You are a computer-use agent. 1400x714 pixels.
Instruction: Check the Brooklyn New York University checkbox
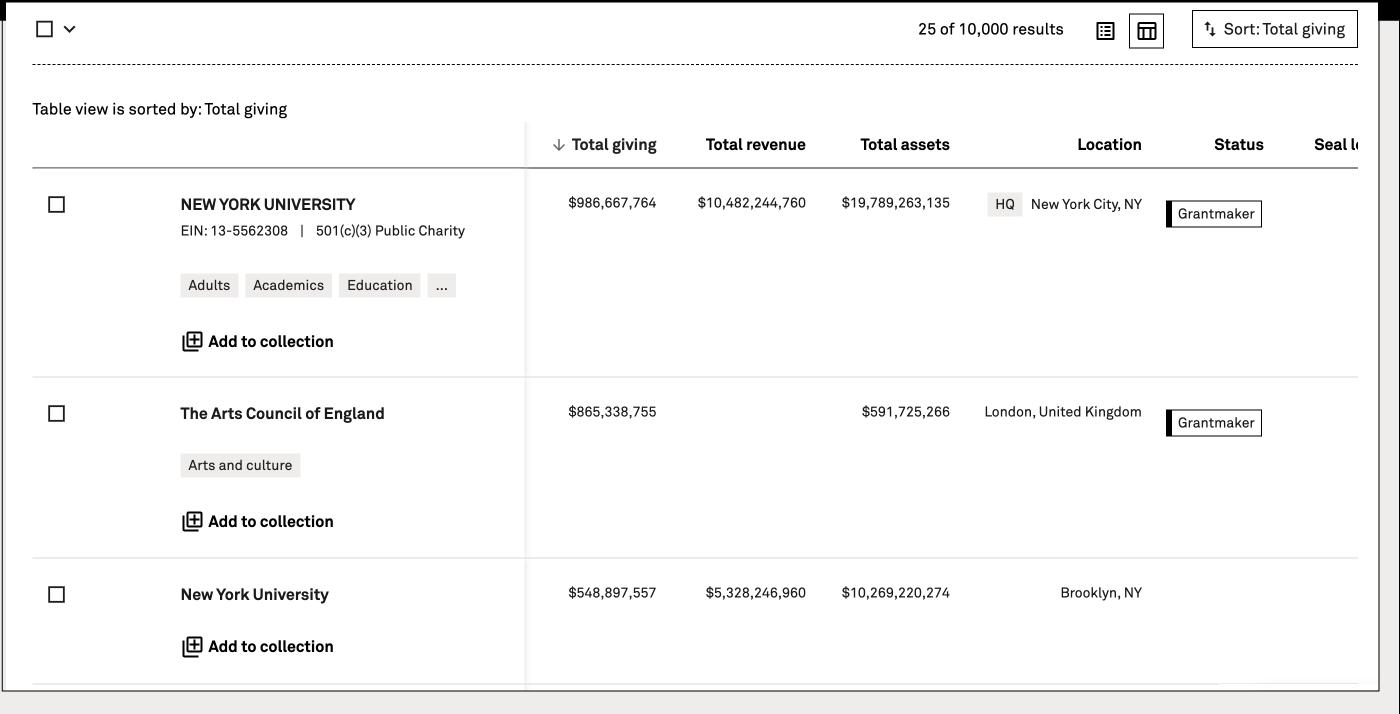[x=57, y=595]
